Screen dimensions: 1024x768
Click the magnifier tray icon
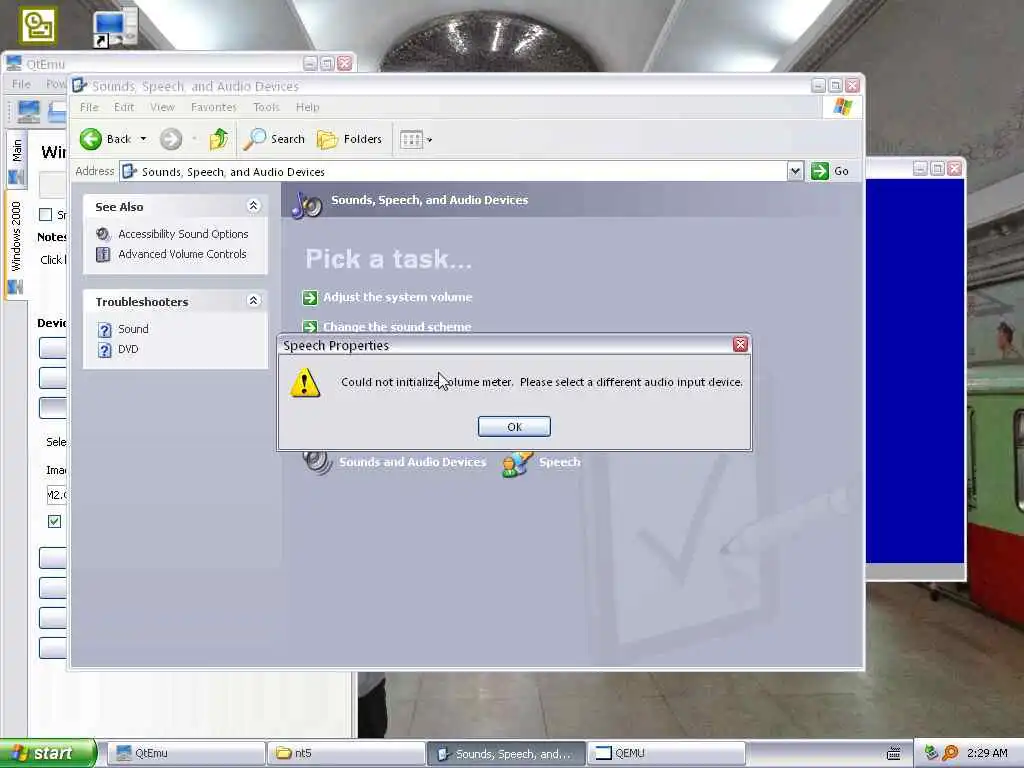(950, 754)
